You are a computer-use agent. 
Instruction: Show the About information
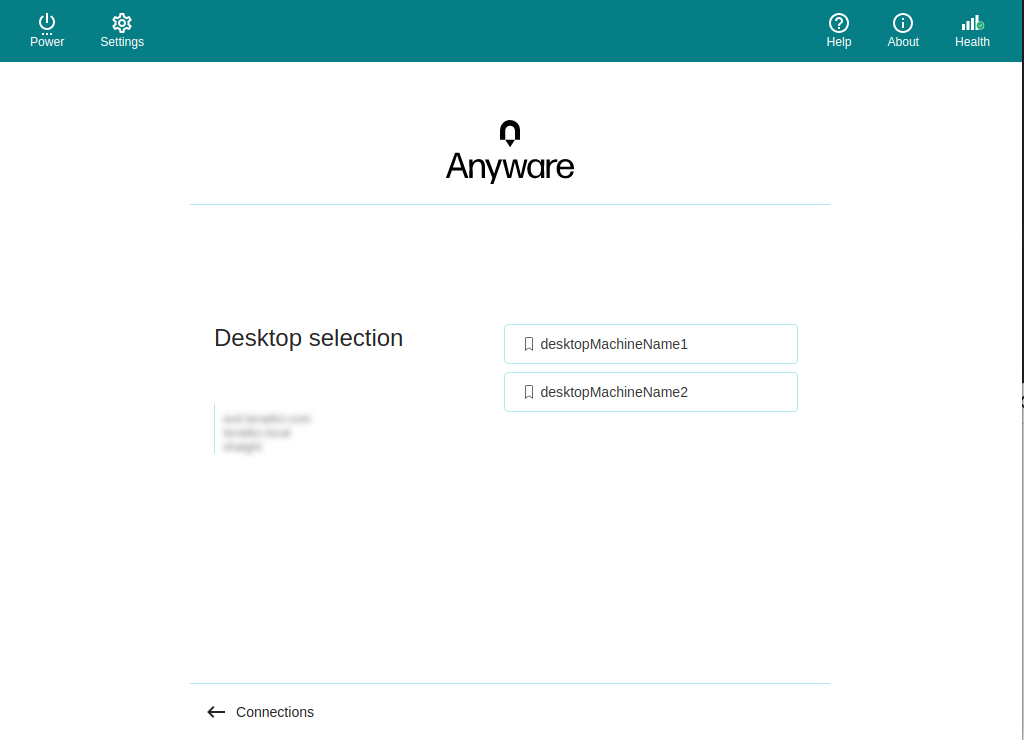[903, 31]
